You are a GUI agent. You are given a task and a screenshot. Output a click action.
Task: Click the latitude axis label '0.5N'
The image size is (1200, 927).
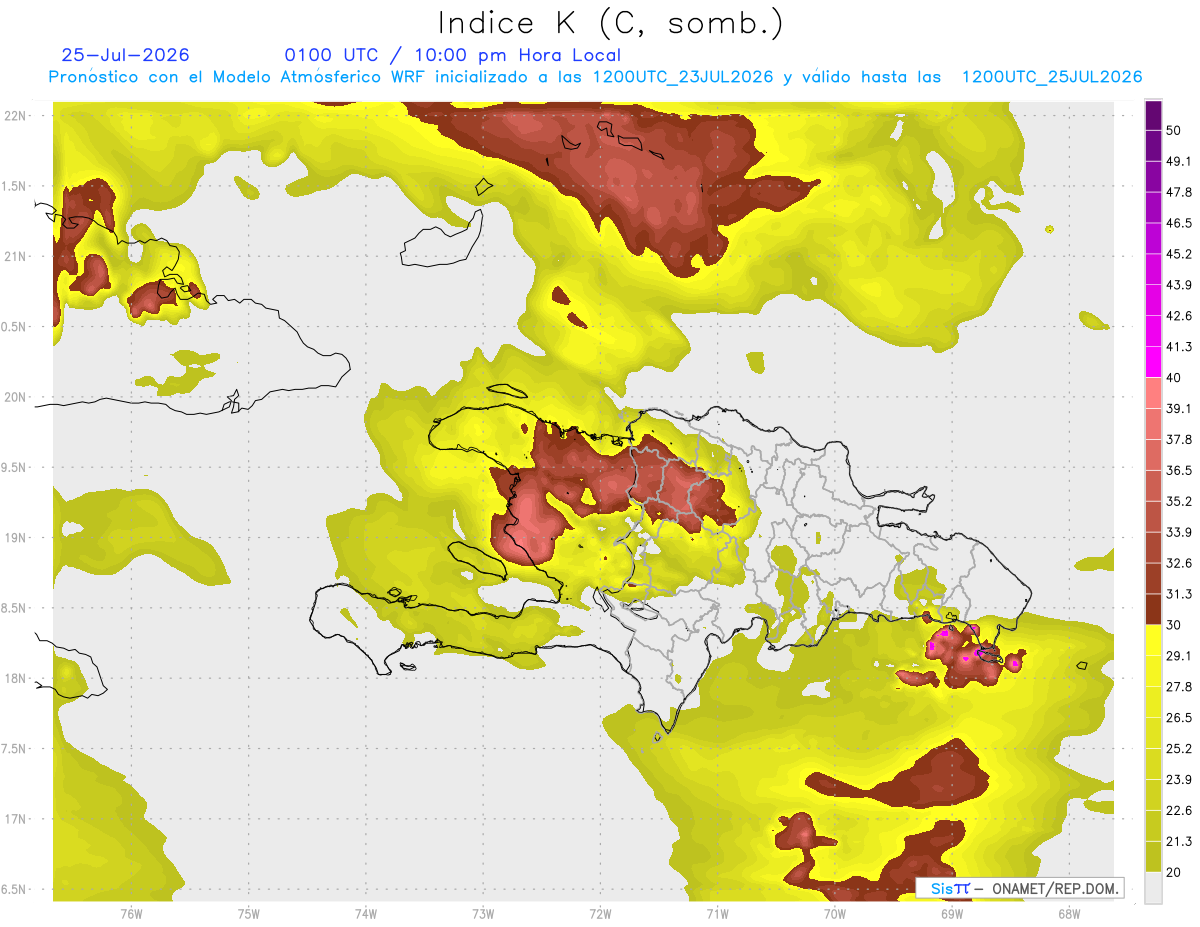[14, 327]
